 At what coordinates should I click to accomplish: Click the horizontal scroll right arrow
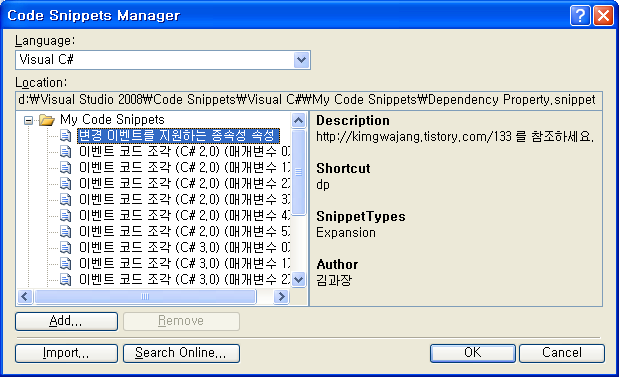[281, 296]
